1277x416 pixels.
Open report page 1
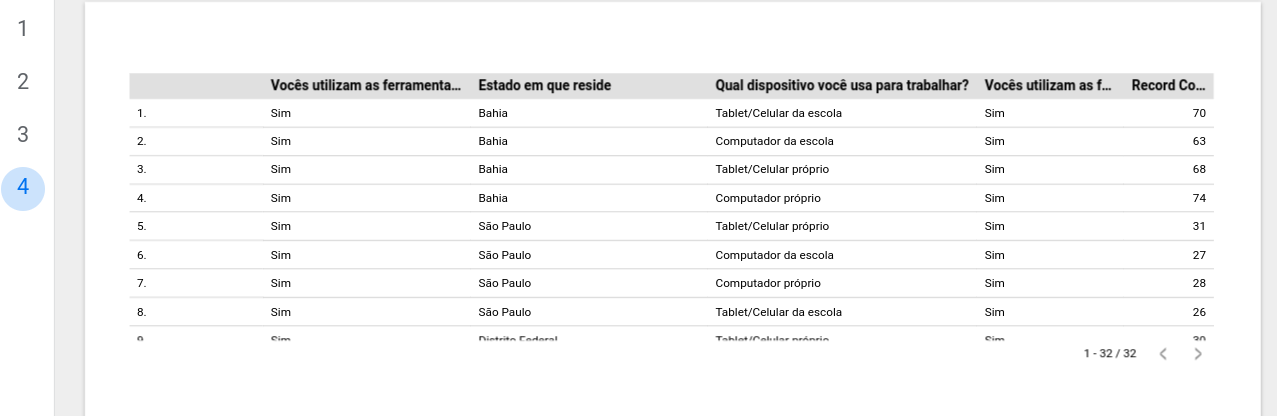pos(23,28)
